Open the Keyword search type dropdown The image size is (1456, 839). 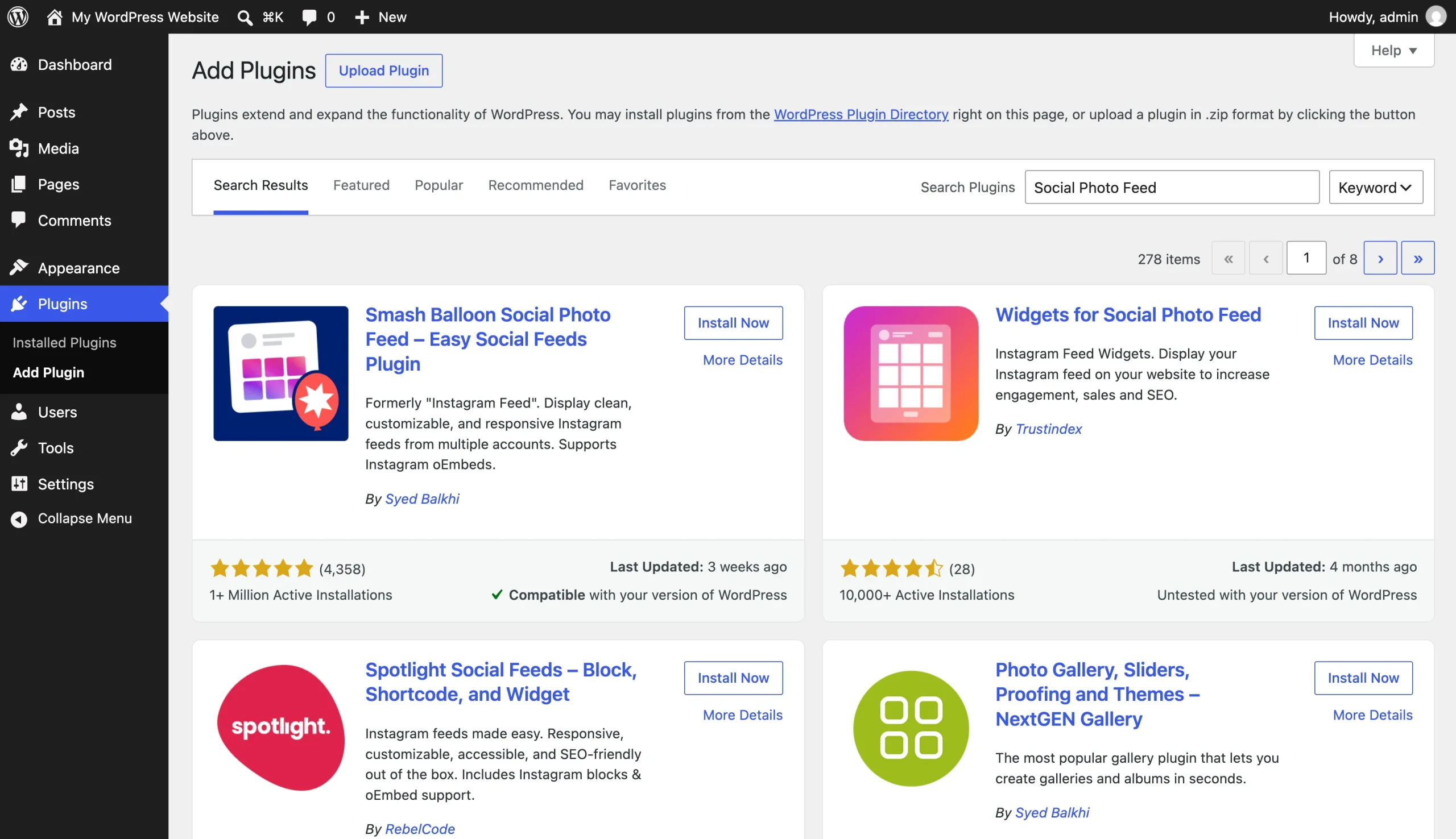pyautogui.click(x=1375, y=187)
